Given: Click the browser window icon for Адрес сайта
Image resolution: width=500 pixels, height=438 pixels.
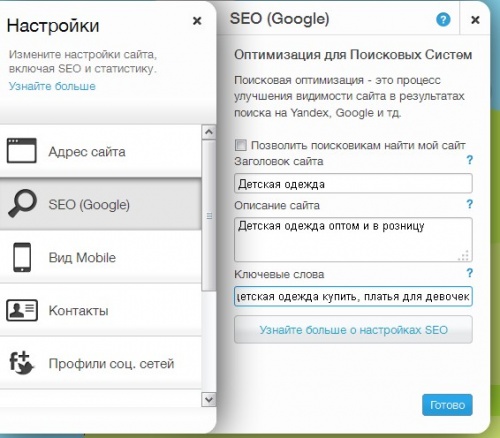Looking at the screenshot, I should coord(22,151).
